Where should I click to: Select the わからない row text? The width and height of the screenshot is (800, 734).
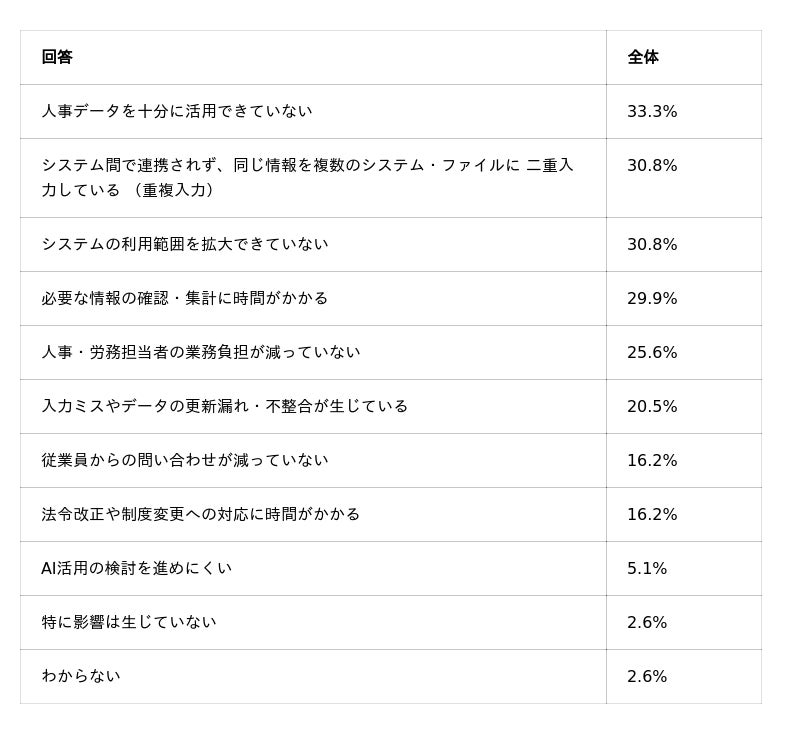tap(81, 676)
